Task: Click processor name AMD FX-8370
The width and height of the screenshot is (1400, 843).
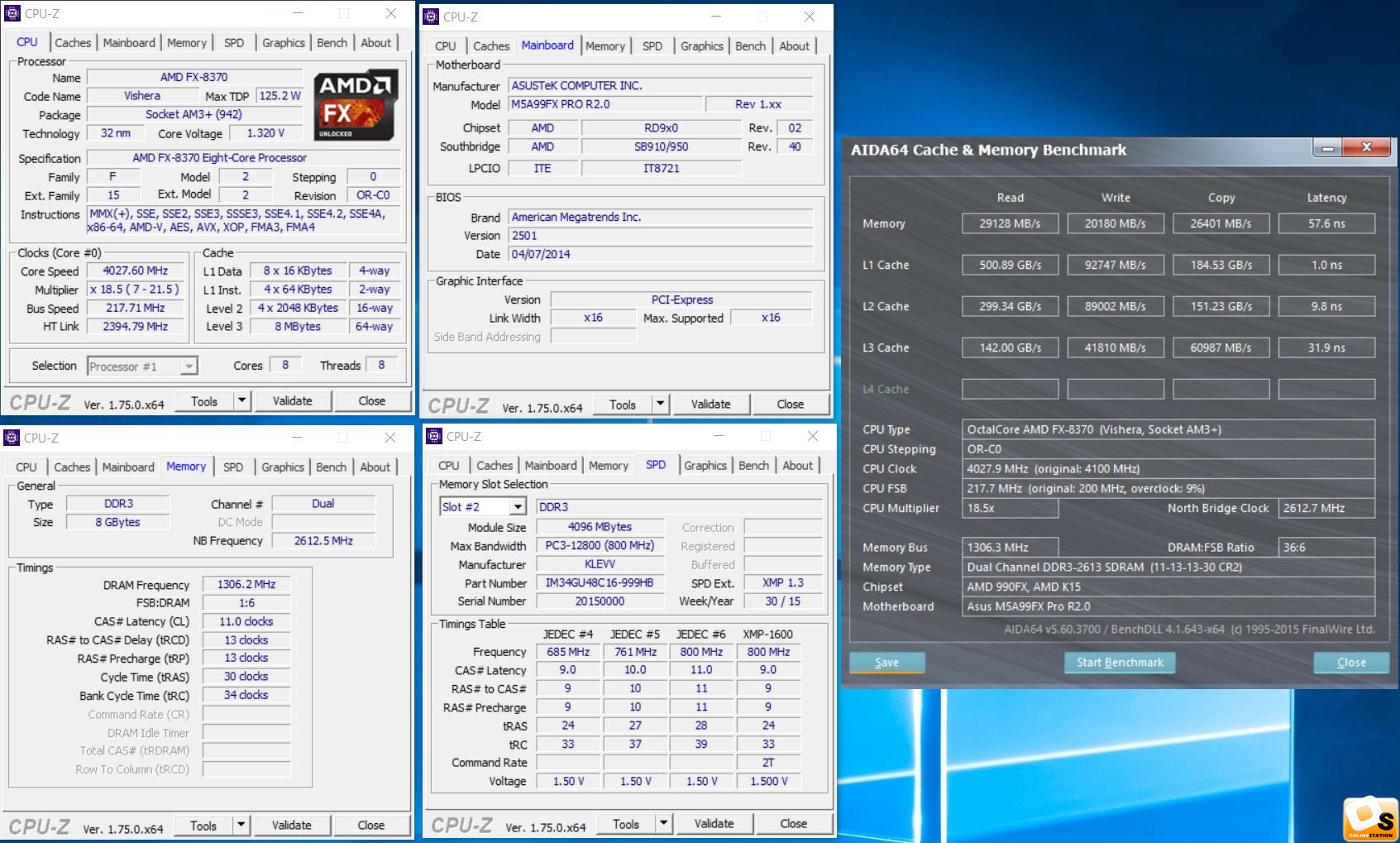Action: click(x=194, y=77)
